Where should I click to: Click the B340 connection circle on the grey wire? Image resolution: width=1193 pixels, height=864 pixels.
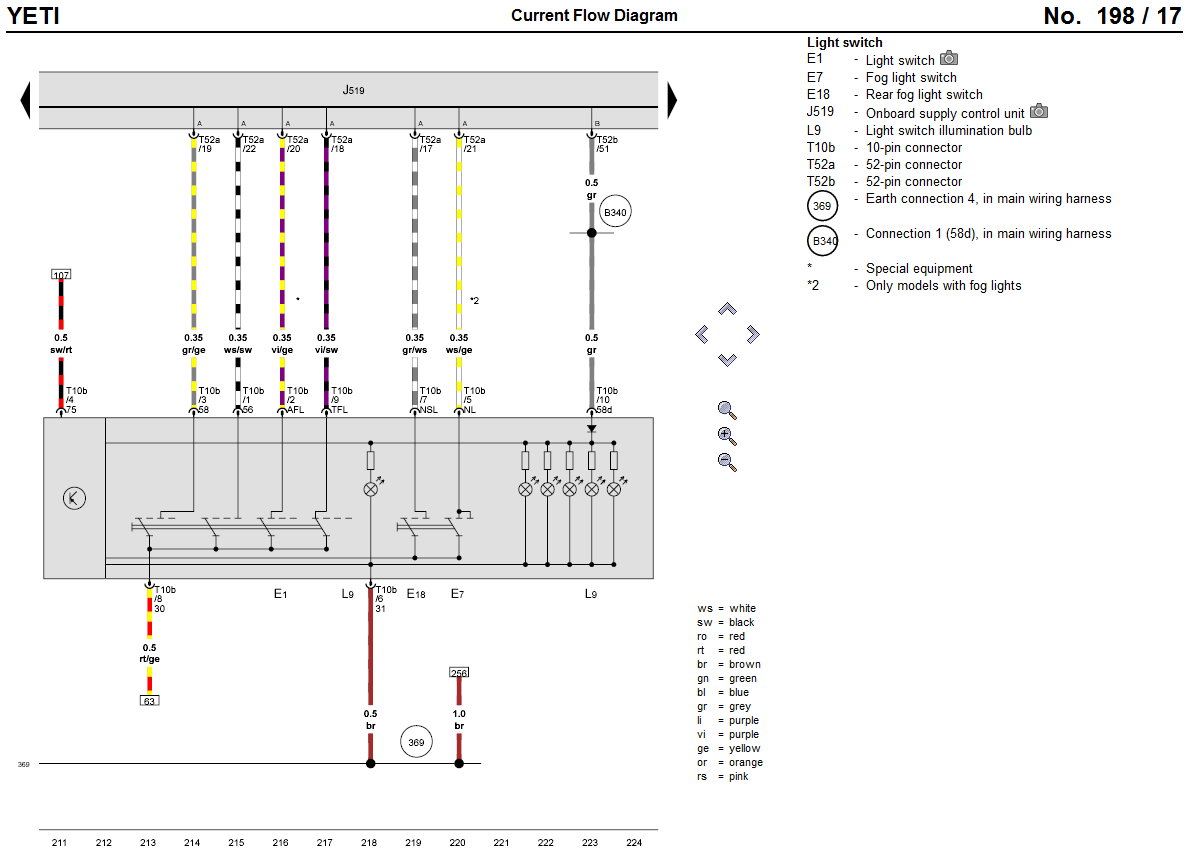point(616,212)
